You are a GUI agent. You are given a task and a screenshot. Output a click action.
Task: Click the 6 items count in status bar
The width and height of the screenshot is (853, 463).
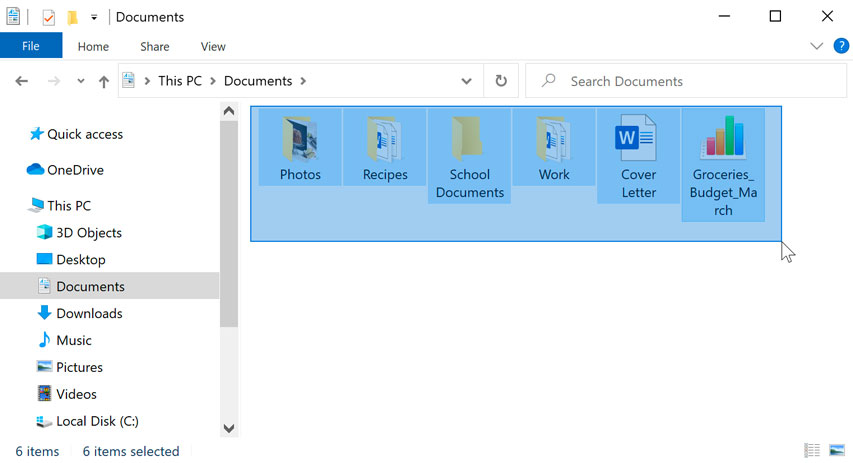coord(37,451)
